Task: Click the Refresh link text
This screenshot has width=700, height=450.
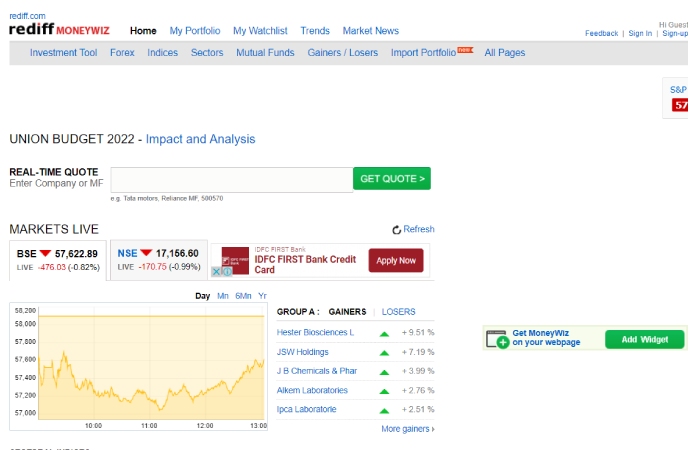Action: coord(419,229)
